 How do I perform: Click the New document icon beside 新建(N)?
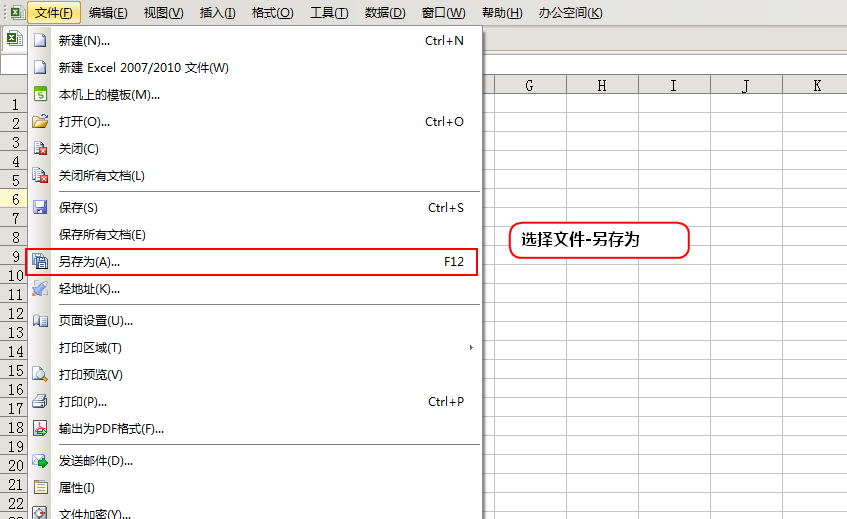pos(40,41)
